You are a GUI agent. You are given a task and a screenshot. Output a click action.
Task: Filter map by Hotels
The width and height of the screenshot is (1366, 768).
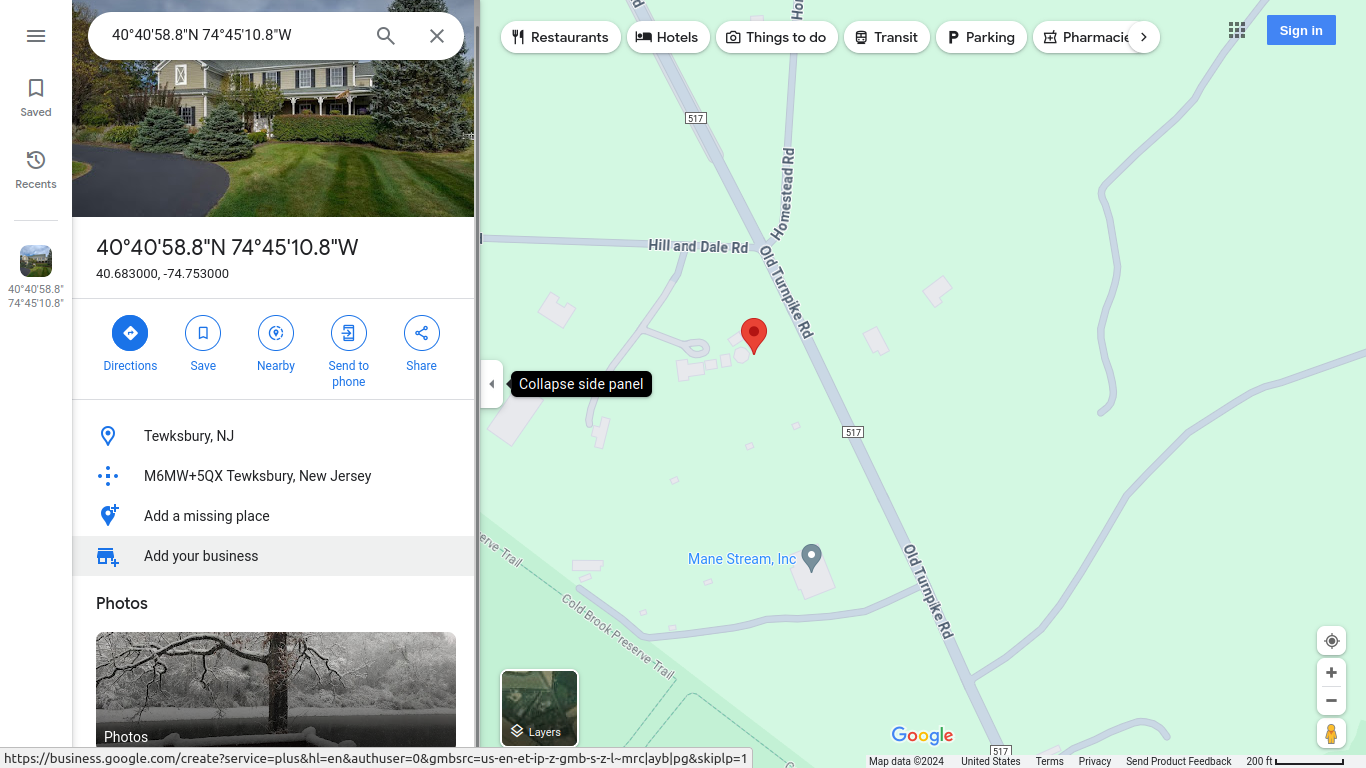tap(669, 37)
